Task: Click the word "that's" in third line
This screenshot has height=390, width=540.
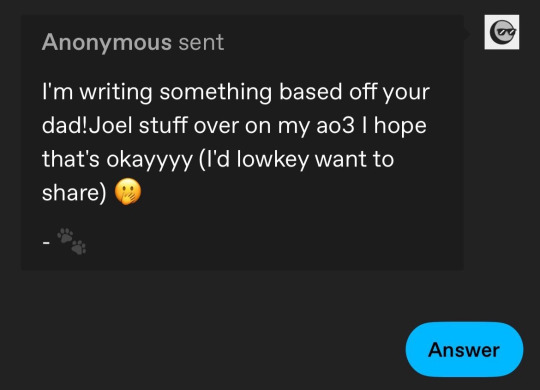Action: [71, 159]
